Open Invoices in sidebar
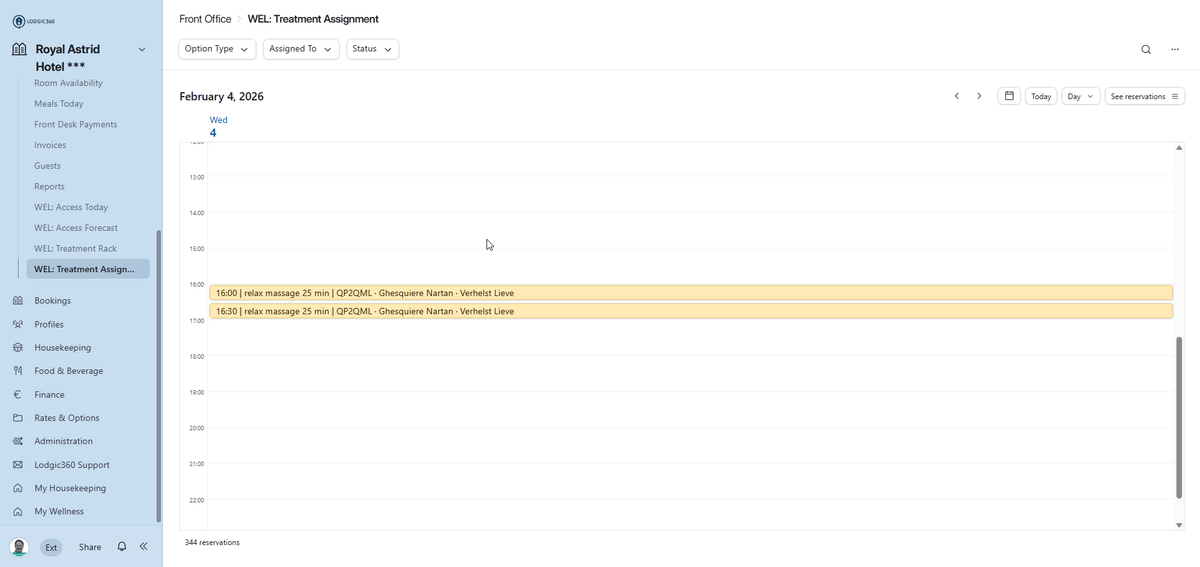Screen dimensions: 1200x567 click(50, 145)
